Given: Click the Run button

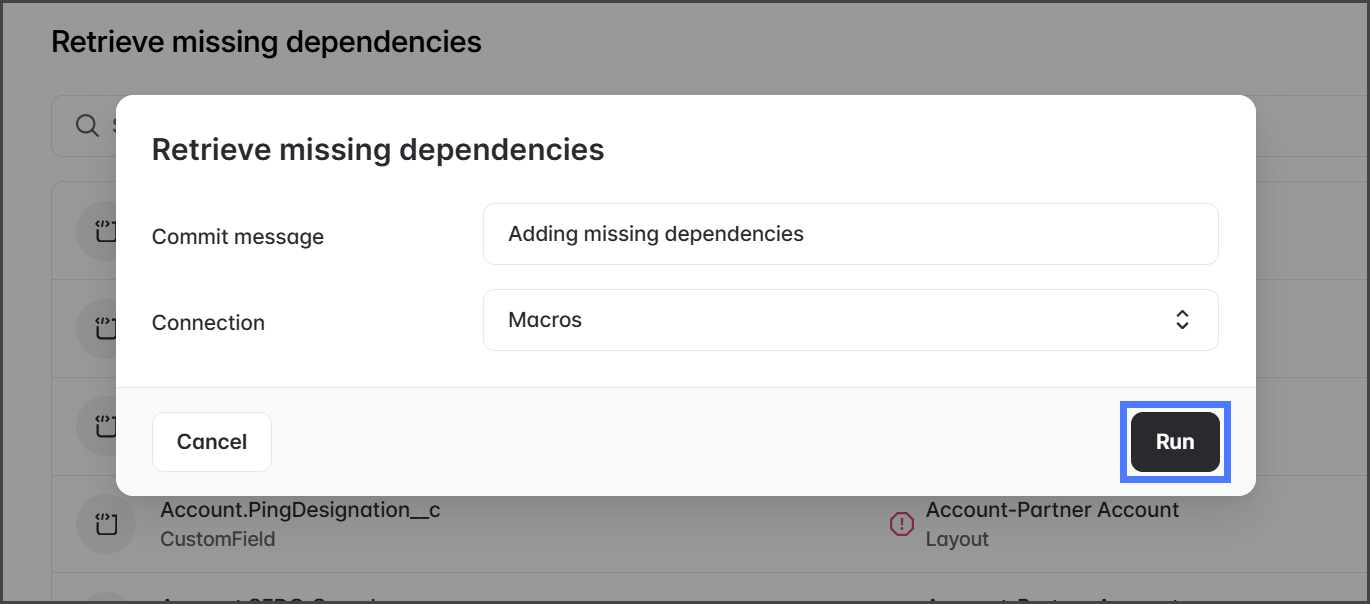Looking at the screenshot, I should point(1175,442).
